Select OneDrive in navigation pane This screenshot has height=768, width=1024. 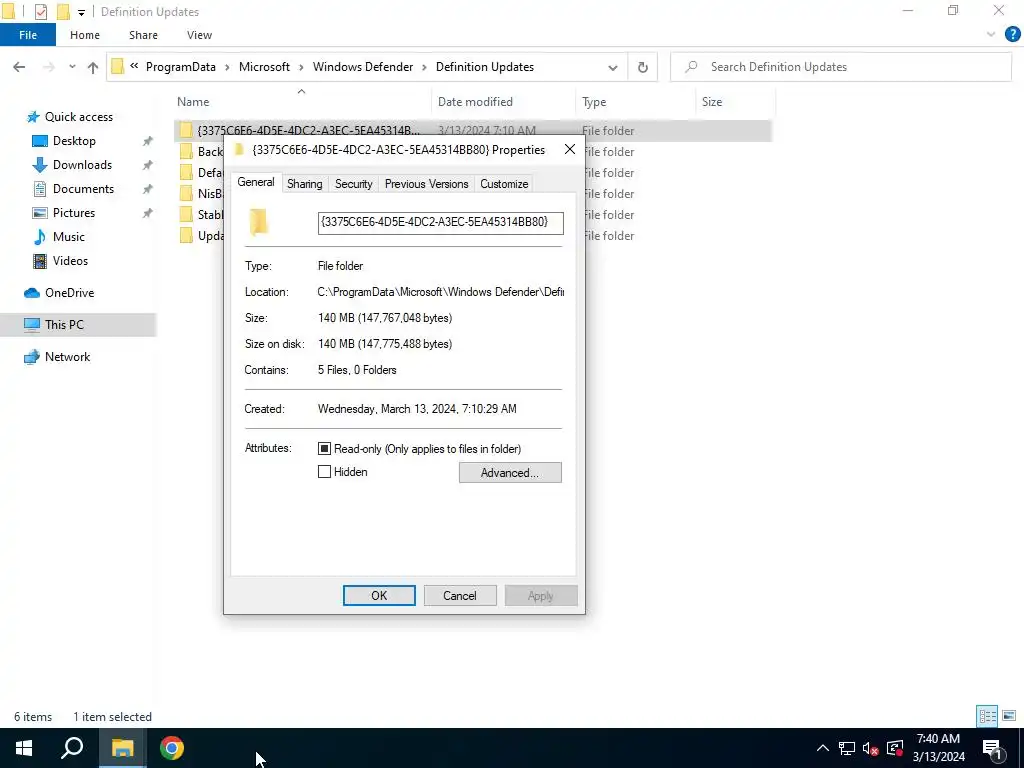[x=69, y=293]
